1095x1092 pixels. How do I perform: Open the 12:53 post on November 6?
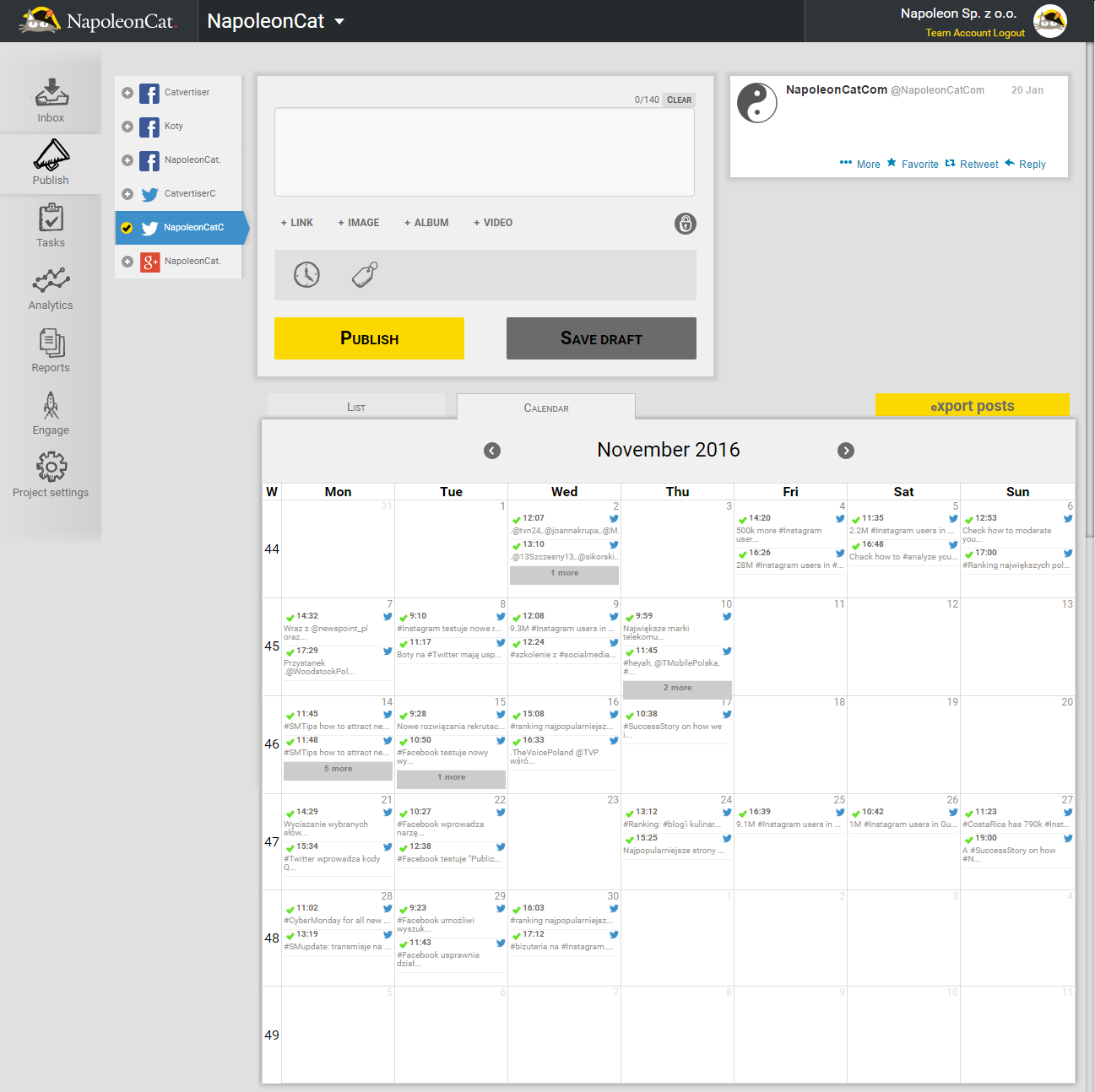click(x=1017, y=528)
